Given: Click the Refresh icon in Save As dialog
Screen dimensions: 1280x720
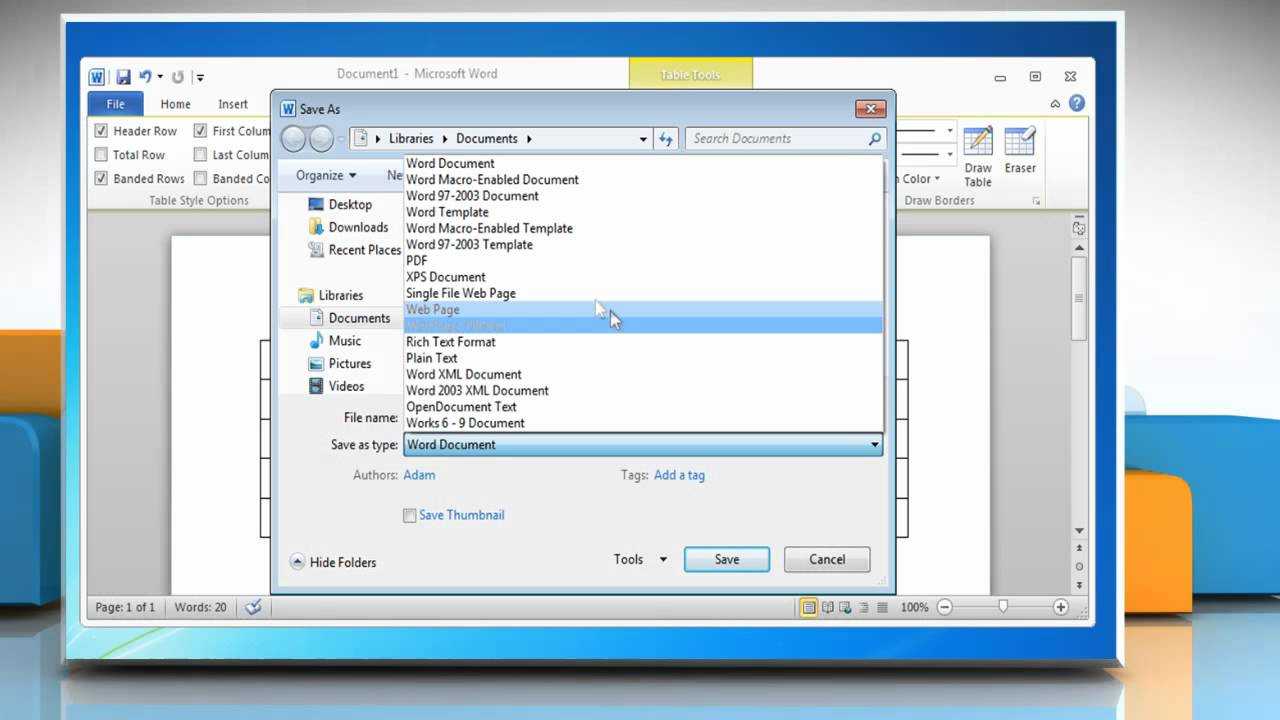Looking at the screenshot, I should coord(666,138).
